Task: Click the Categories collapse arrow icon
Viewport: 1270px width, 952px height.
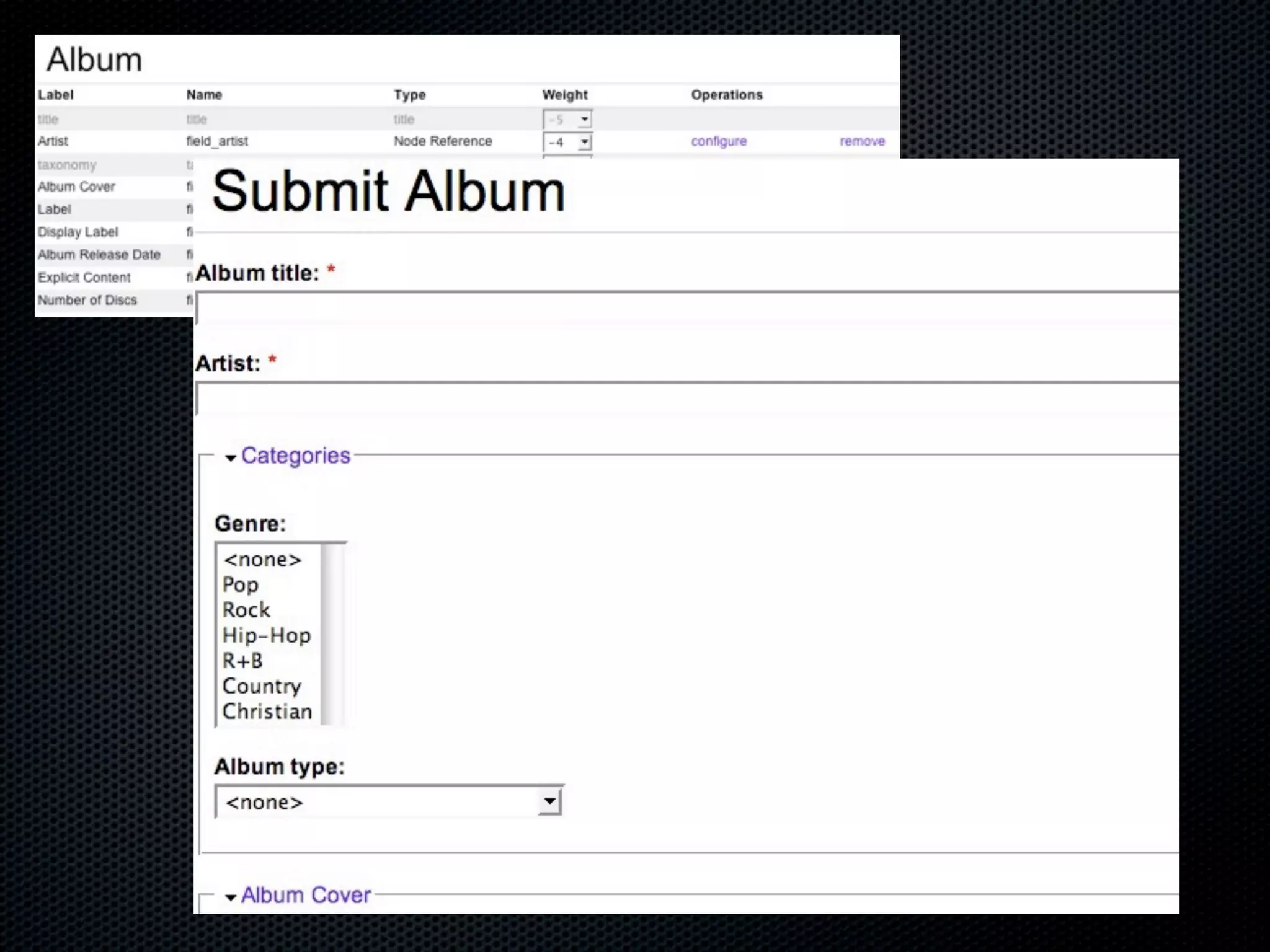Action: click(231, 458)
